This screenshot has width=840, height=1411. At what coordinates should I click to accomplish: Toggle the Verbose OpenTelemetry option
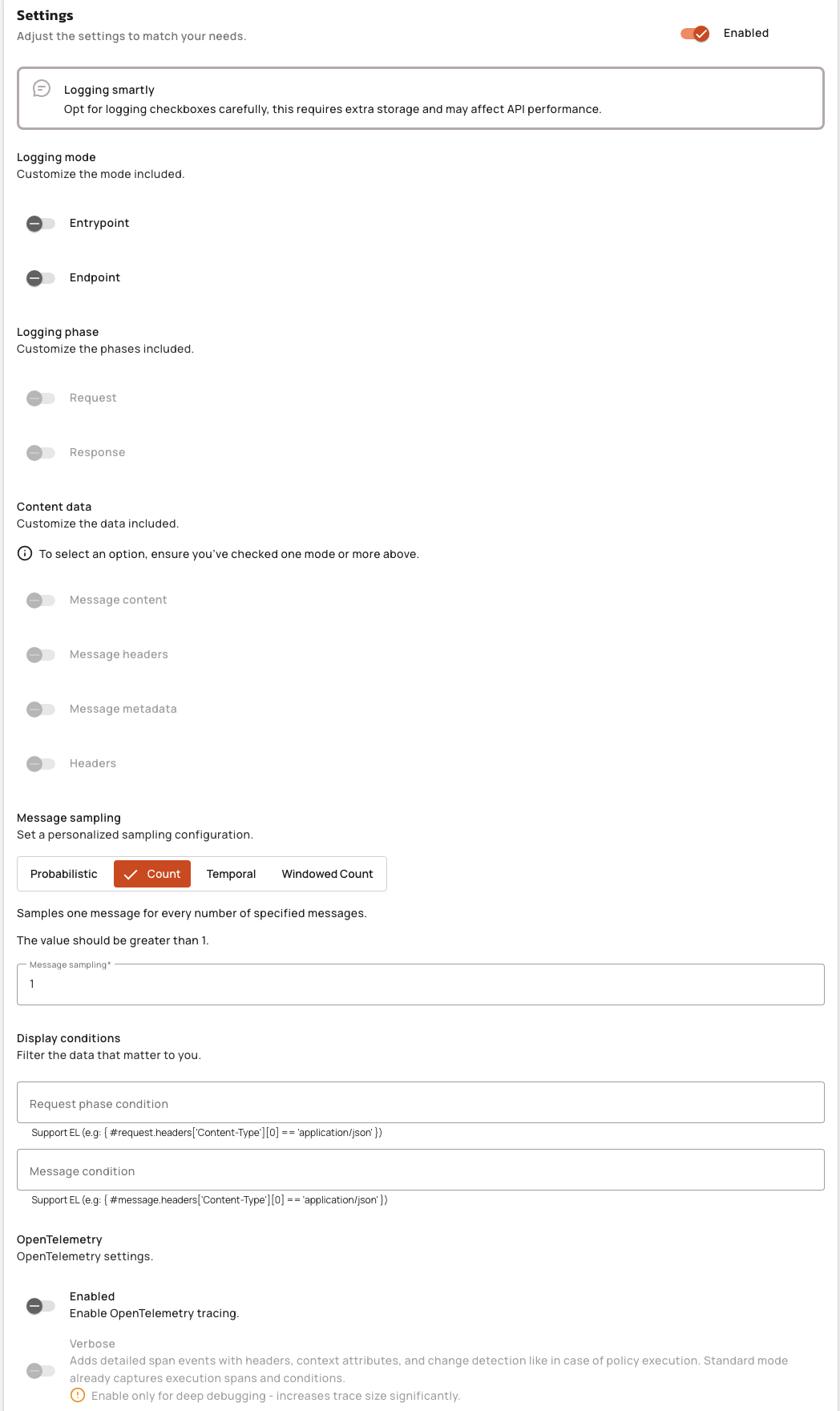click(40, 1371)
